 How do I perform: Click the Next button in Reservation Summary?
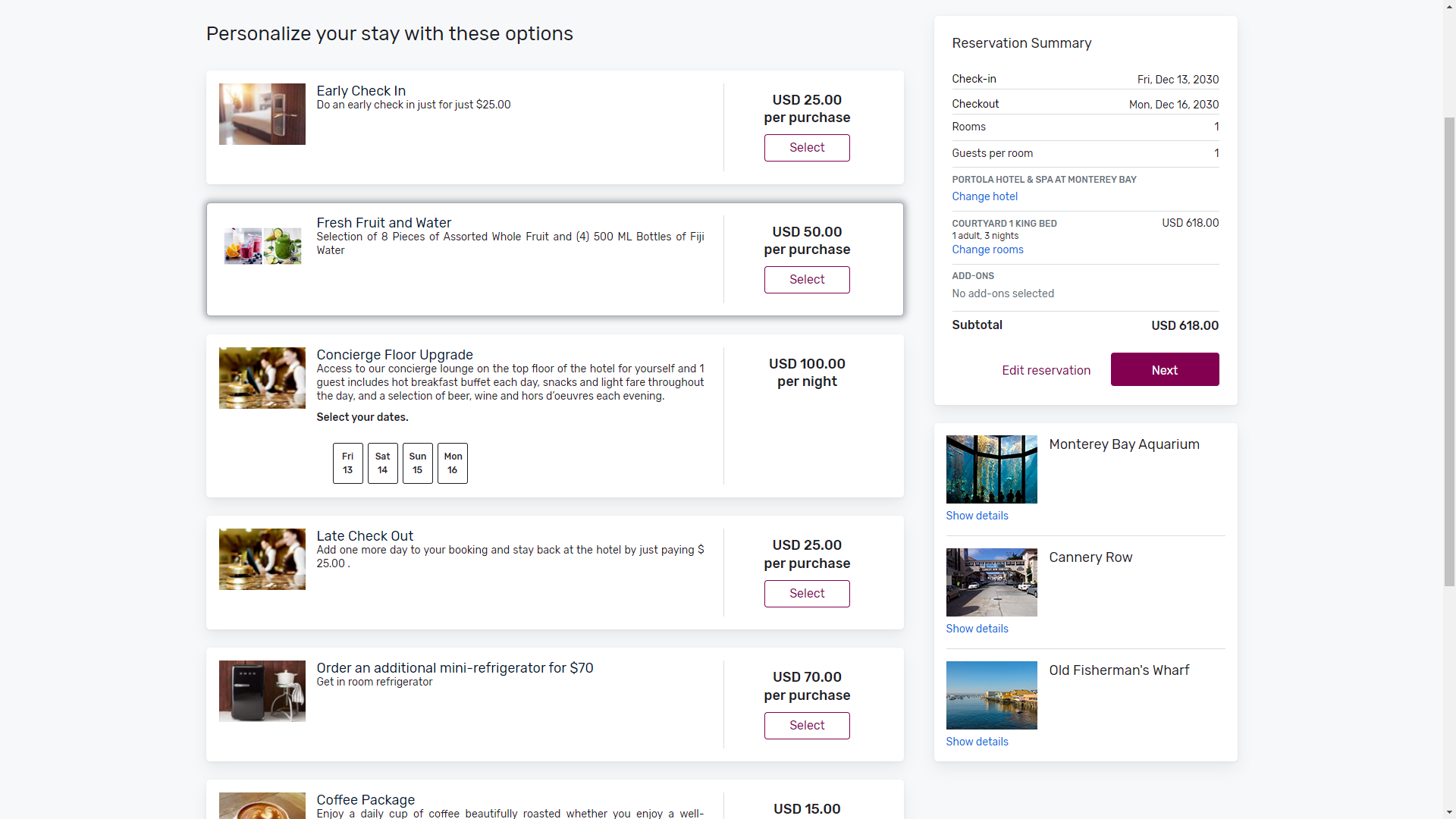coord(1165,370)
